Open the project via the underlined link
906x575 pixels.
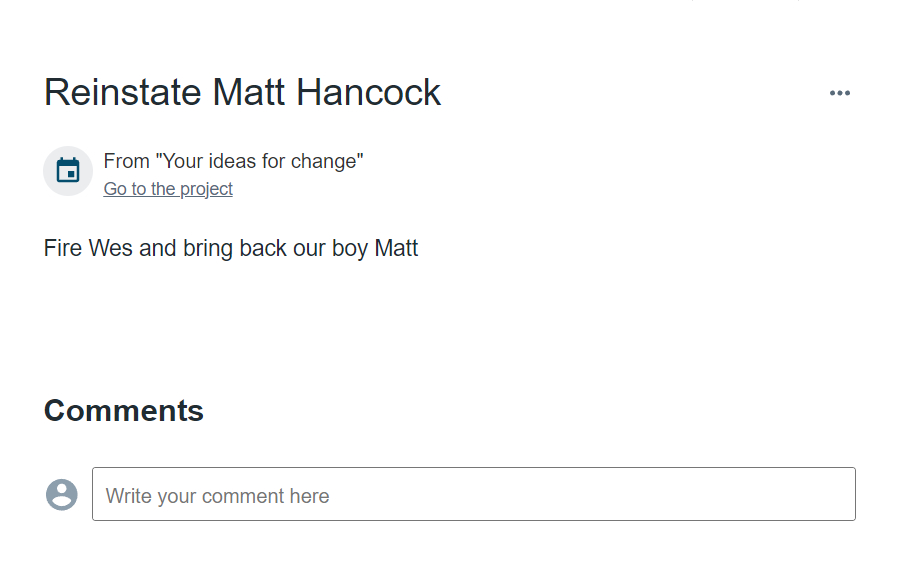[x=168, y=189]
